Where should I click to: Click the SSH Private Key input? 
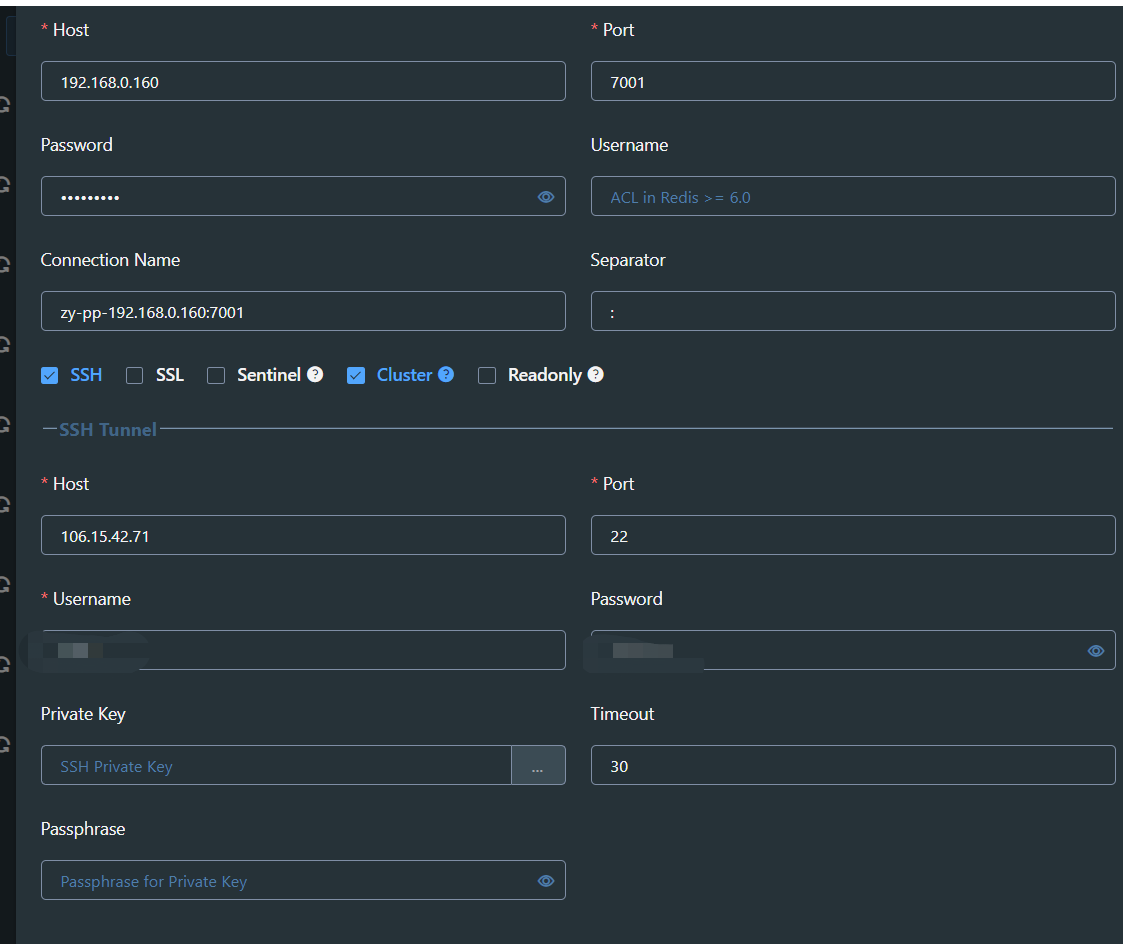click(x=276, y=765)
